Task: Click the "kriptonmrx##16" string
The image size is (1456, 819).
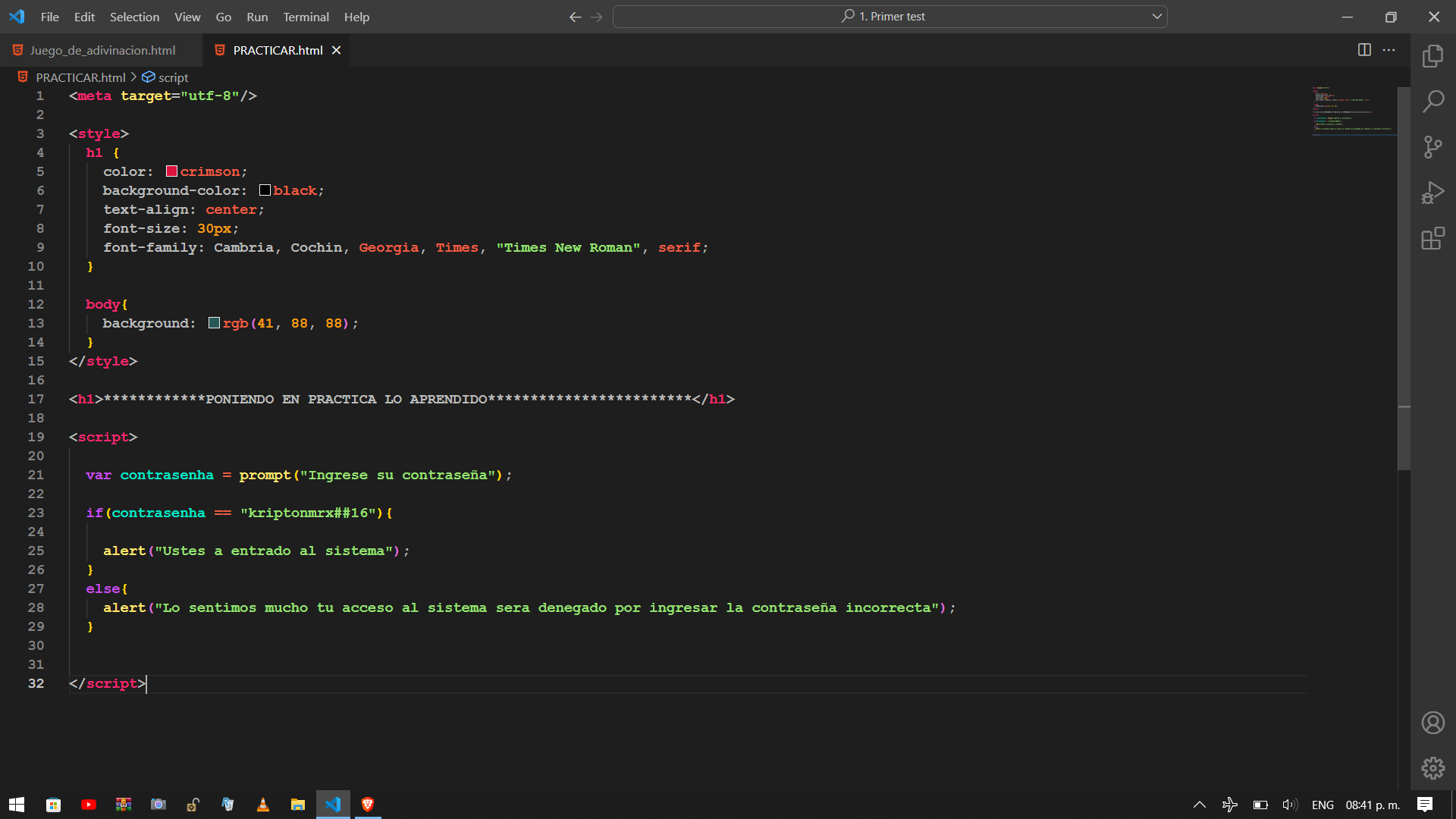Action: coord(308,513)
